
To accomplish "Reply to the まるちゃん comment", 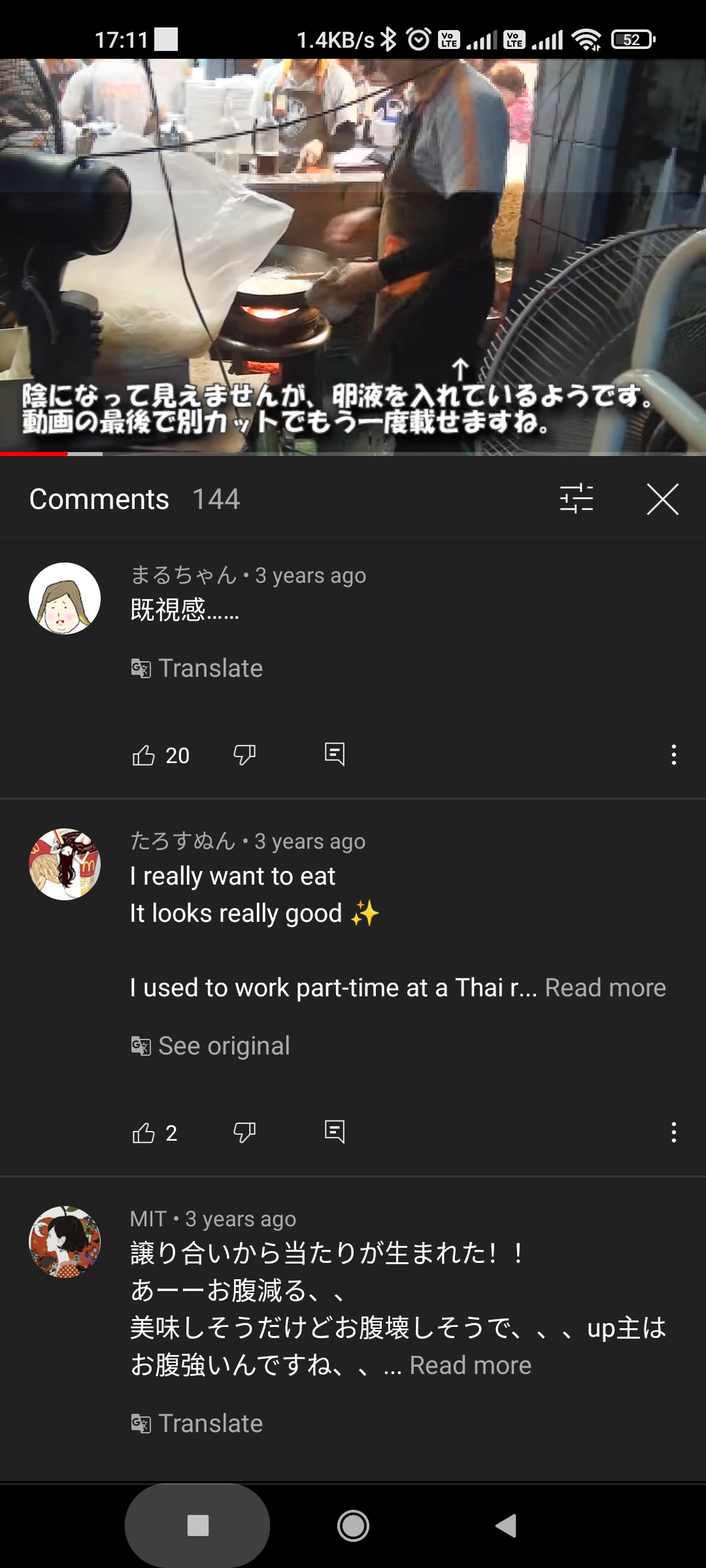I will [335, 755].
